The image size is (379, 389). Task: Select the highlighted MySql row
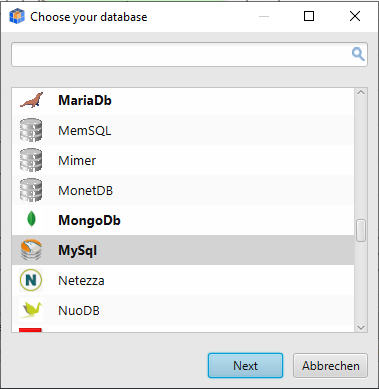pyautogui.click(x=183, y=250)
